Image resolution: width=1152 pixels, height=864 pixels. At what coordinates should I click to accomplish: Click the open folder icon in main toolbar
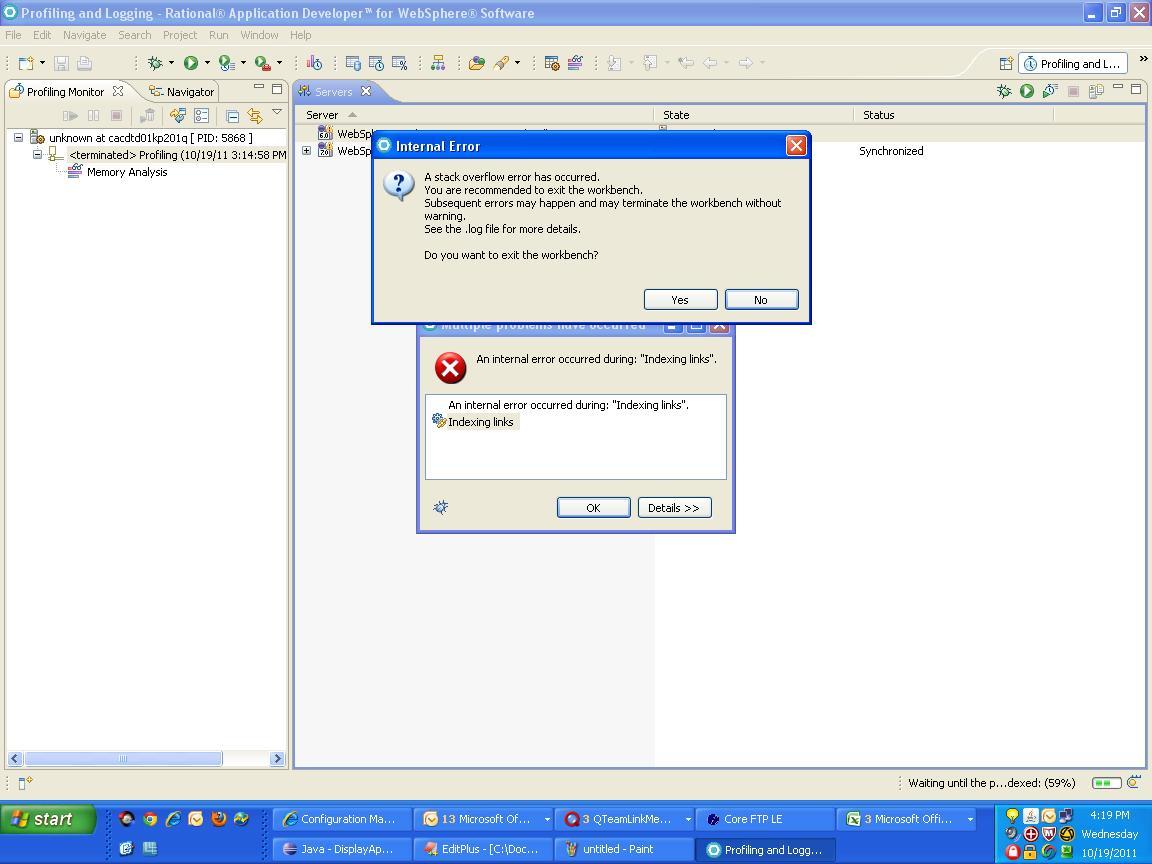477,63
